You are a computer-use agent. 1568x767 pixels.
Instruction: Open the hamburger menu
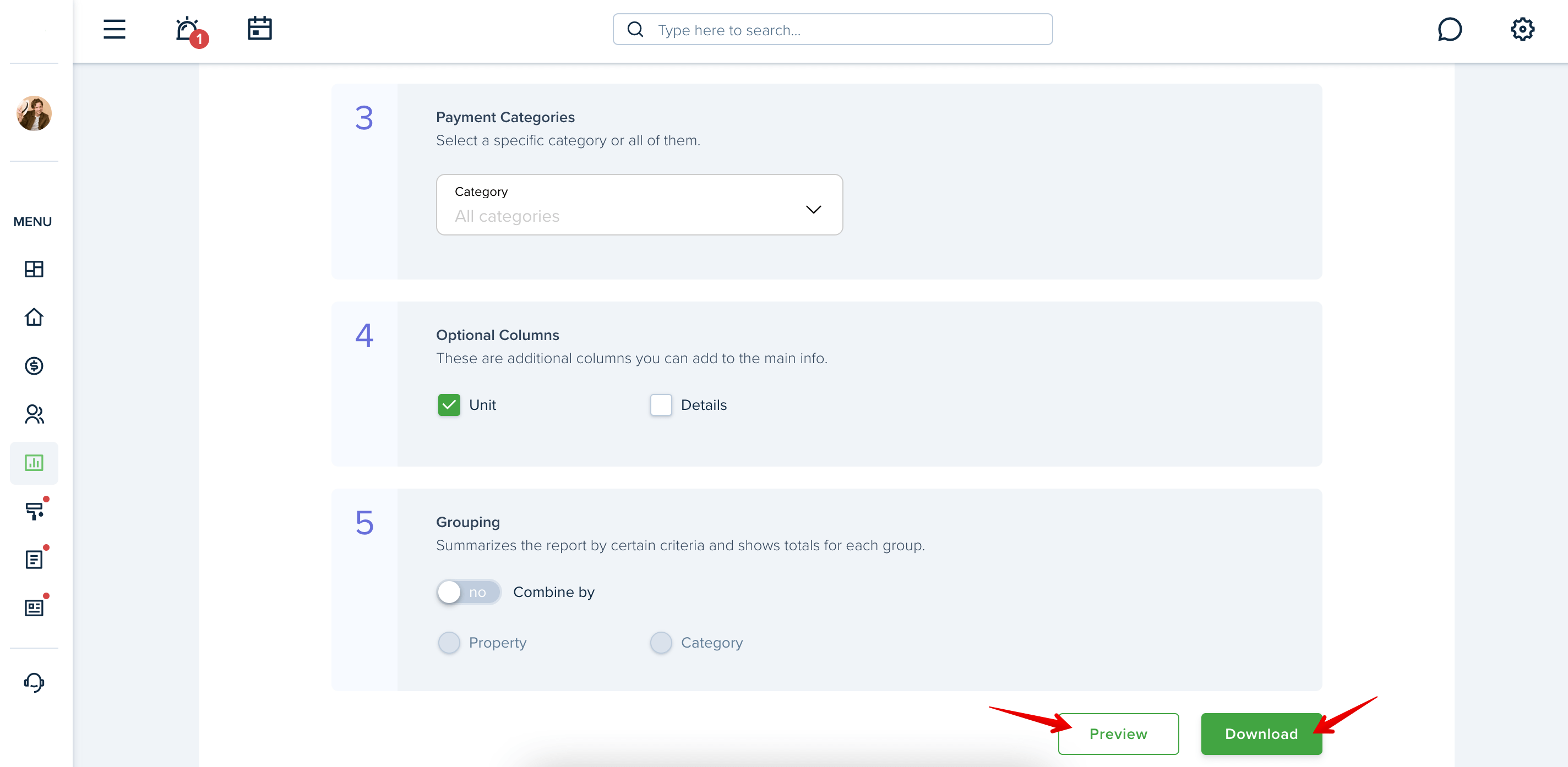click(114, 29)
